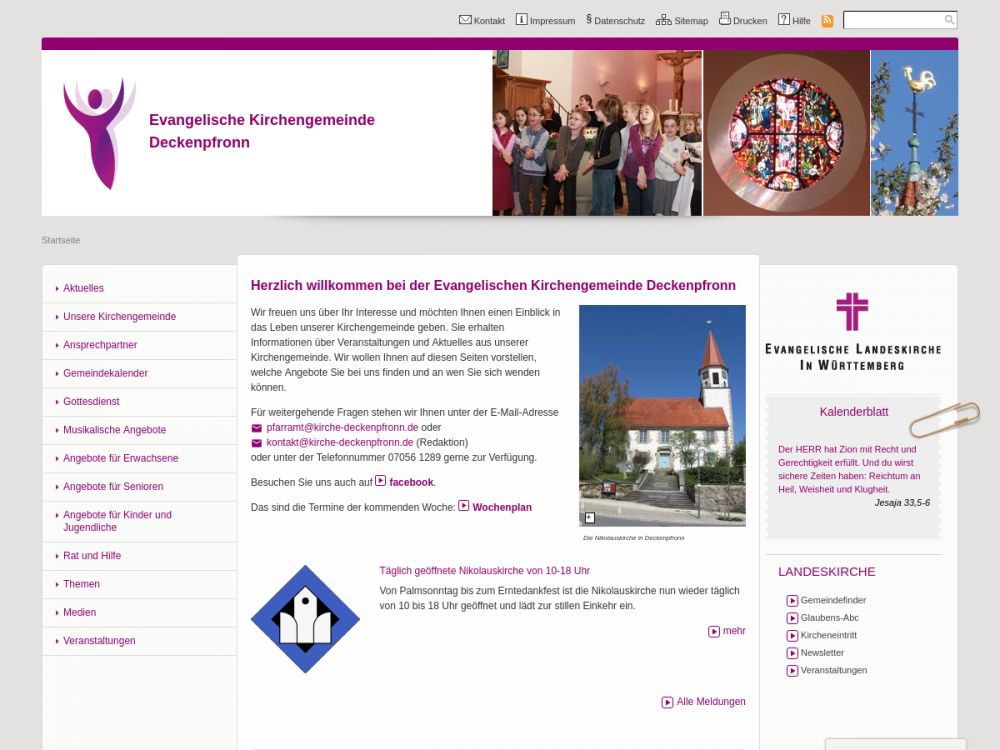Click the Sitemap tree icon
The height and width of the screenshot is (750, 1000).
click(663, 20)
